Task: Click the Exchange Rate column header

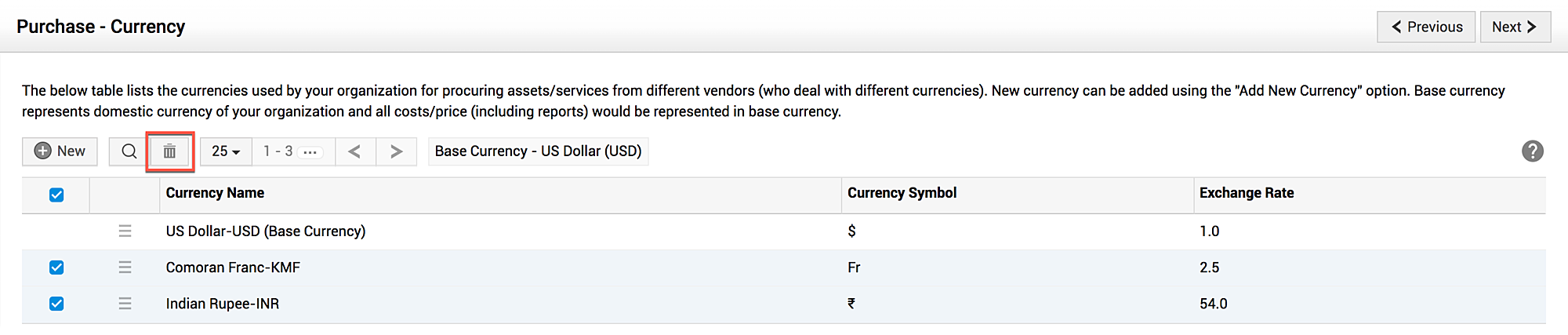Action: pyautogui.click(x=1246, y=193)
